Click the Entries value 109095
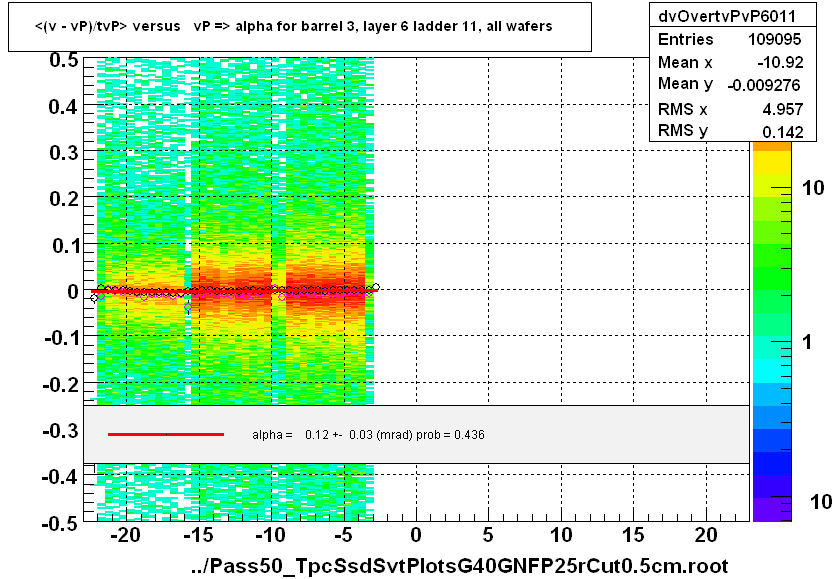 (774, 39)
